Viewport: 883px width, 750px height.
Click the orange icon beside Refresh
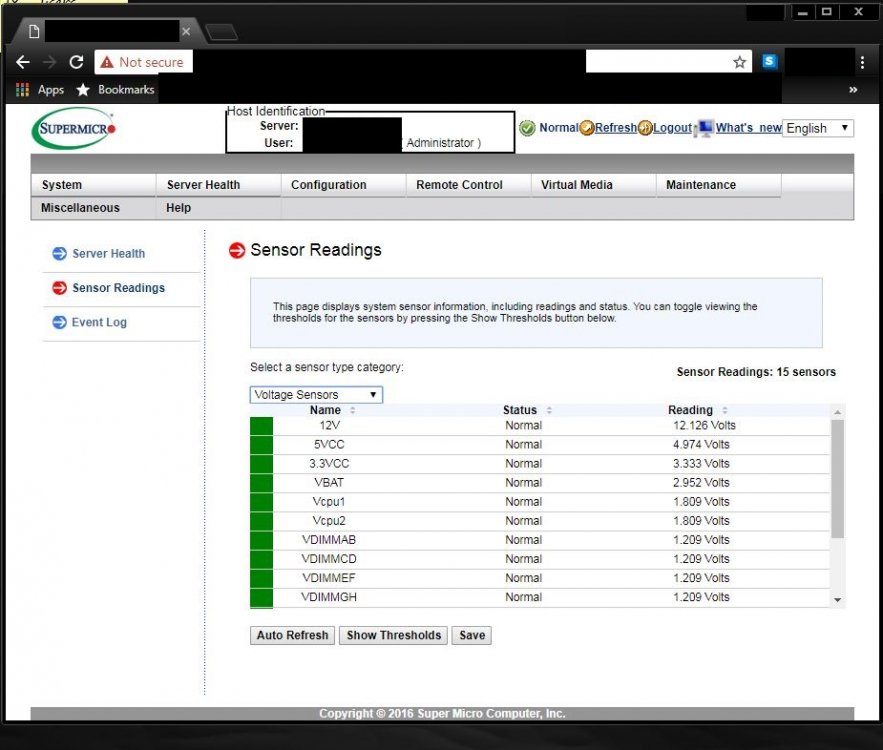pos(587,128)
